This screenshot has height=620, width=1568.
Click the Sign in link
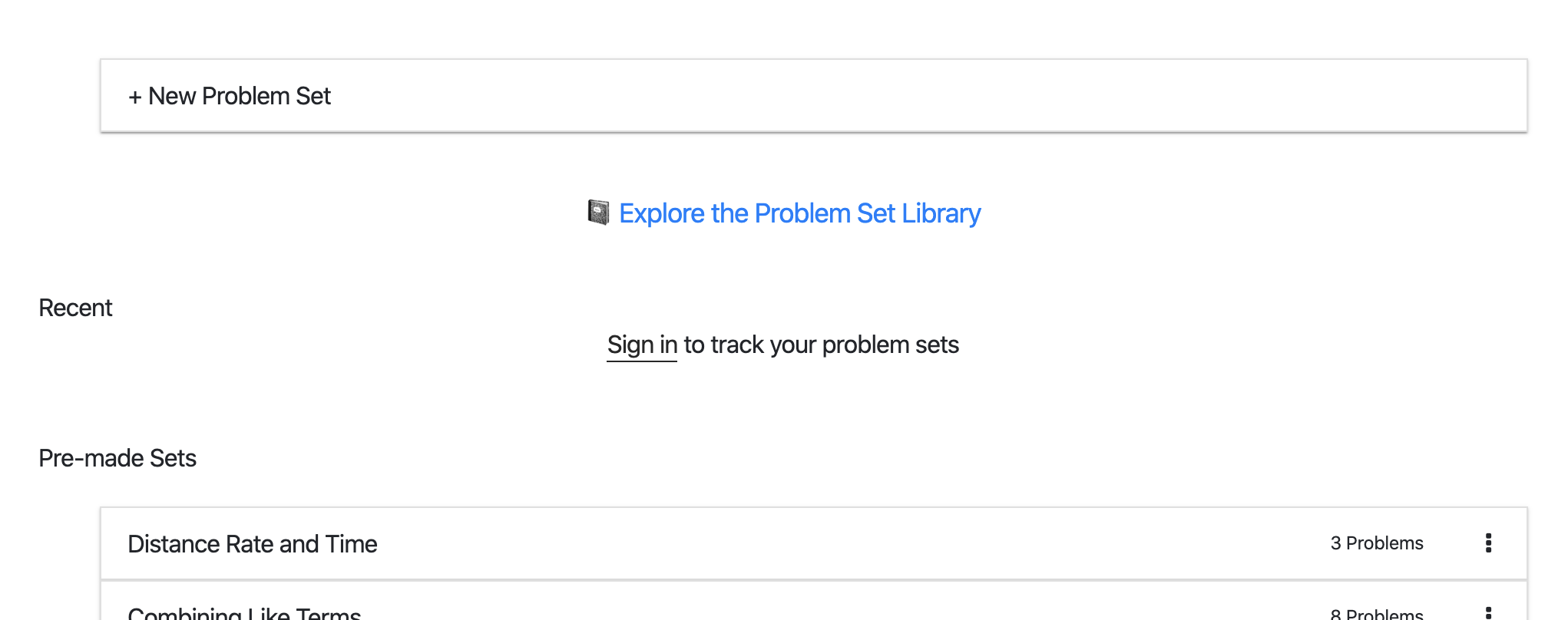tap(641, 345)
